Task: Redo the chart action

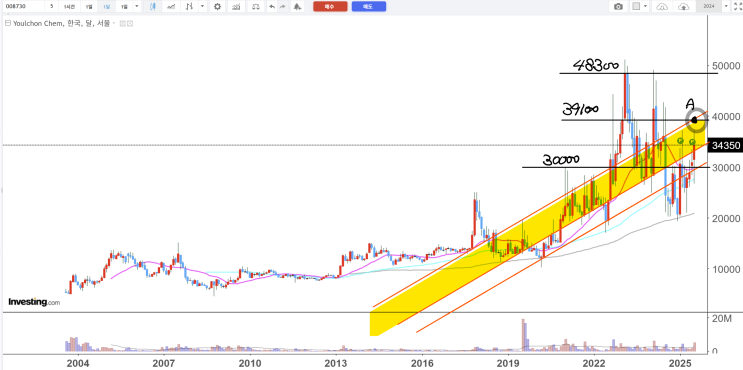Action: pos(282,7)
